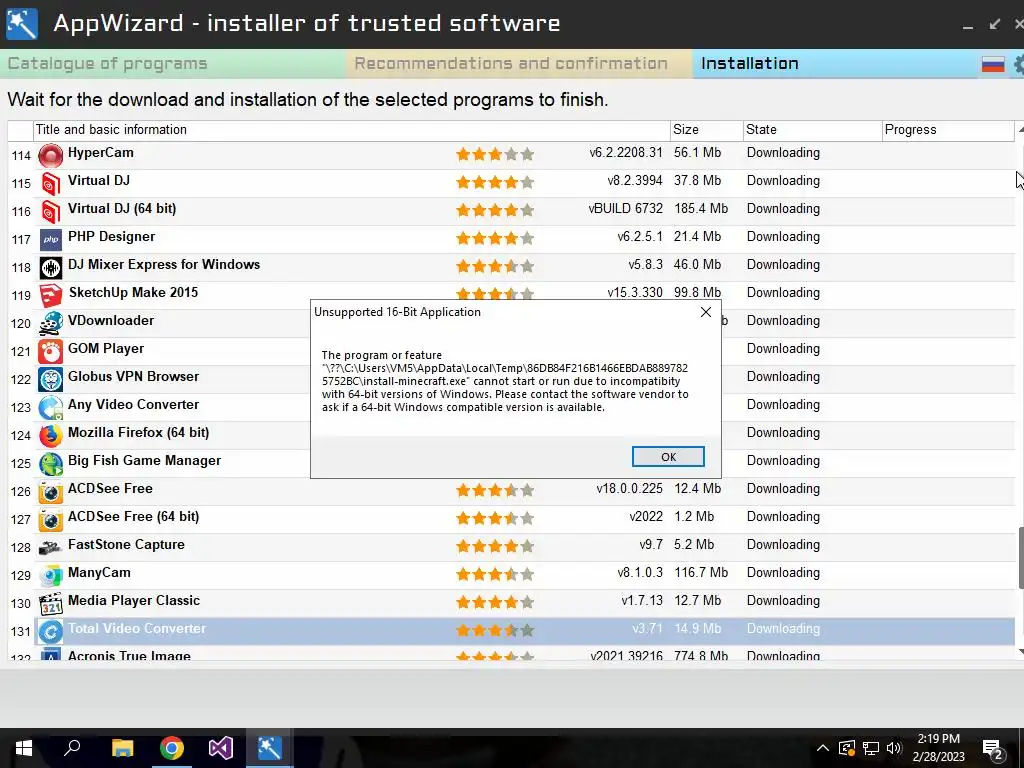Show hidden system tray icons

[823, 748]
